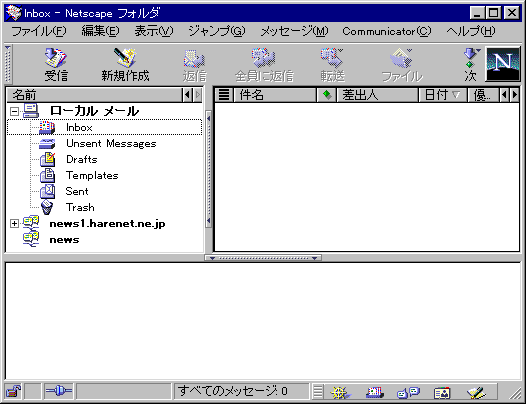Open the 編集(E) menu
Viewport: 526px width, 404px height.
pyautogui.click(x=100, y=32)
